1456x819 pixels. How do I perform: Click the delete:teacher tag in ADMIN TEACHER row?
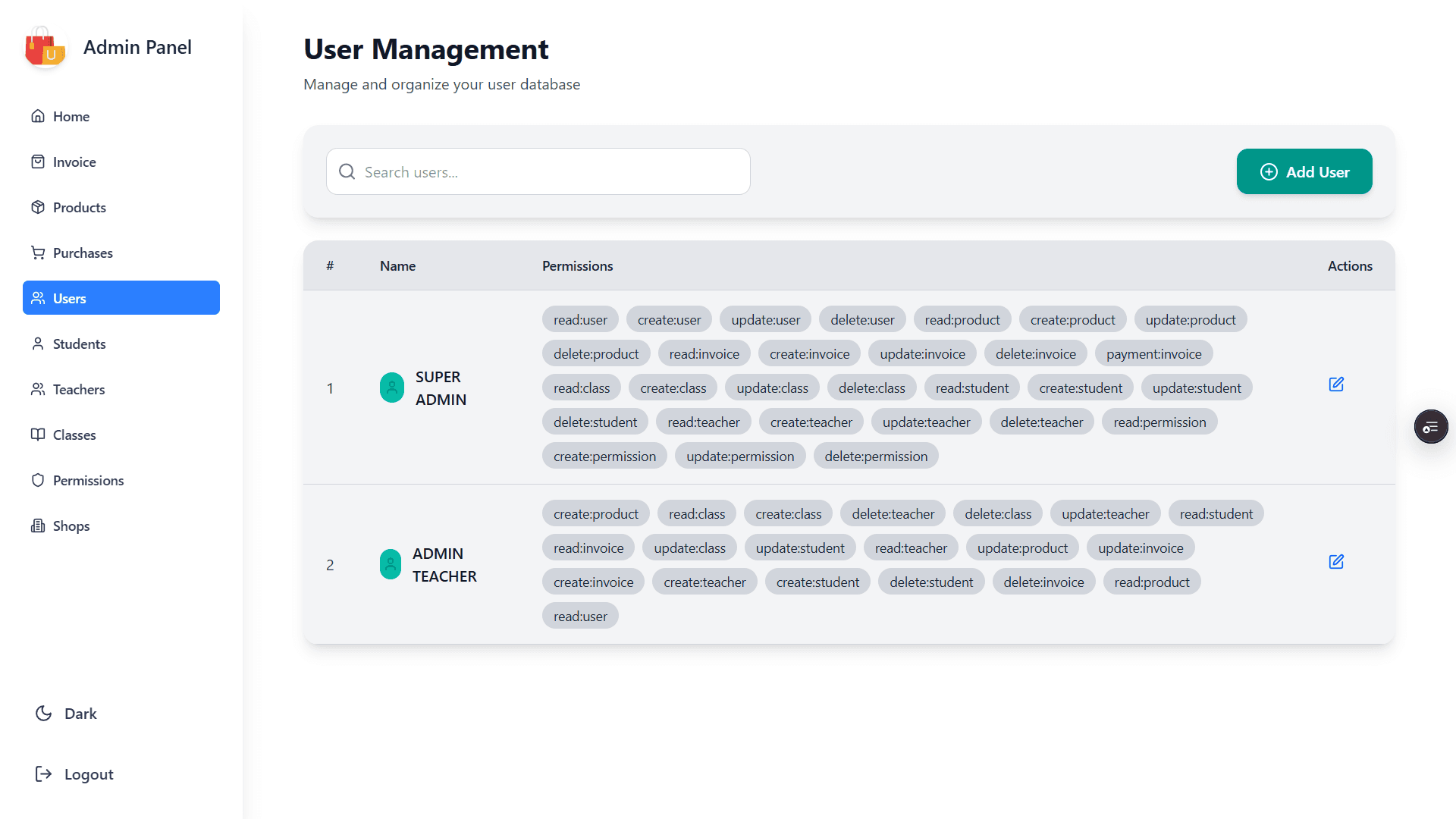pyautogui.click(x=893, y=513)
